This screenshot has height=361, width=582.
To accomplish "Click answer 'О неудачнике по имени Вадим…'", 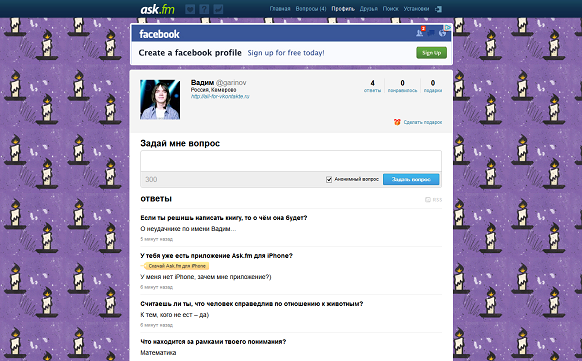I will (x=188, y=229).
